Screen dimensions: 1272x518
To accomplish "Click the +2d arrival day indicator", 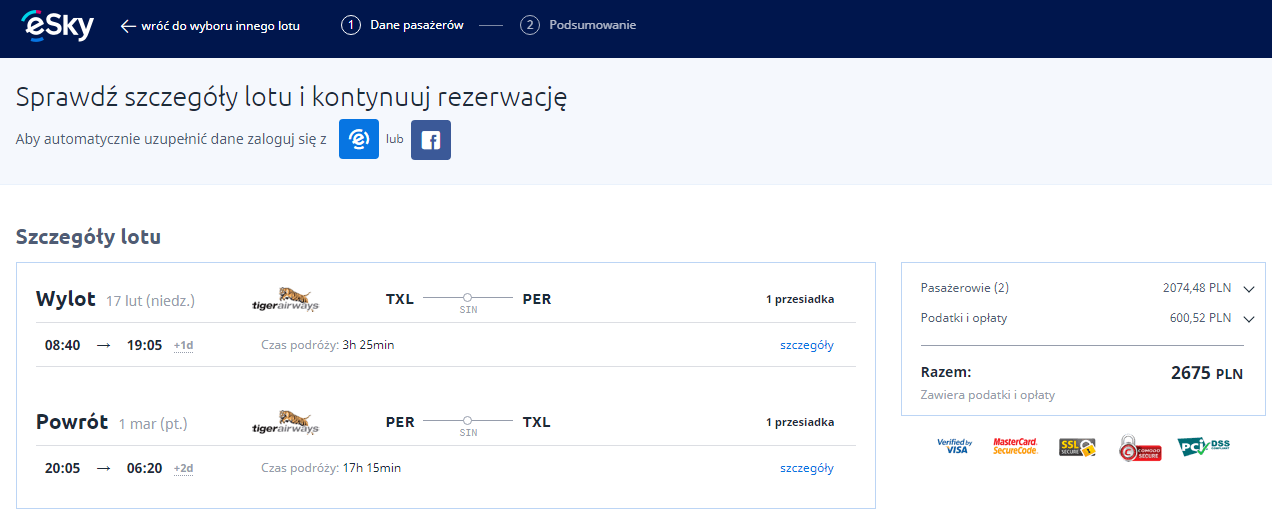I will coord(183,469).
